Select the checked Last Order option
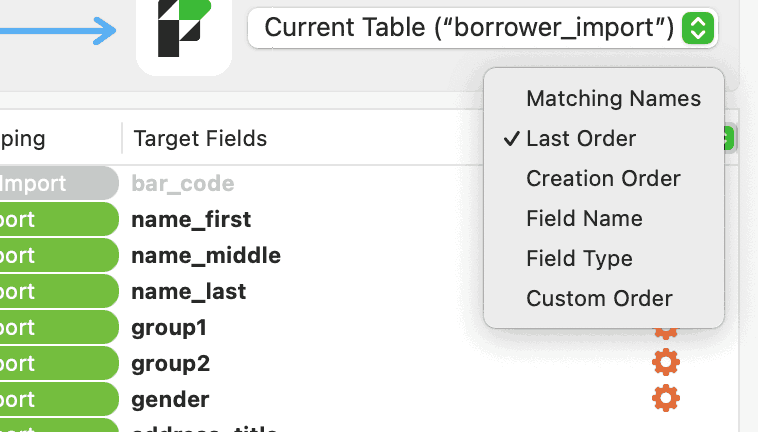 click(x=581, y=138)
